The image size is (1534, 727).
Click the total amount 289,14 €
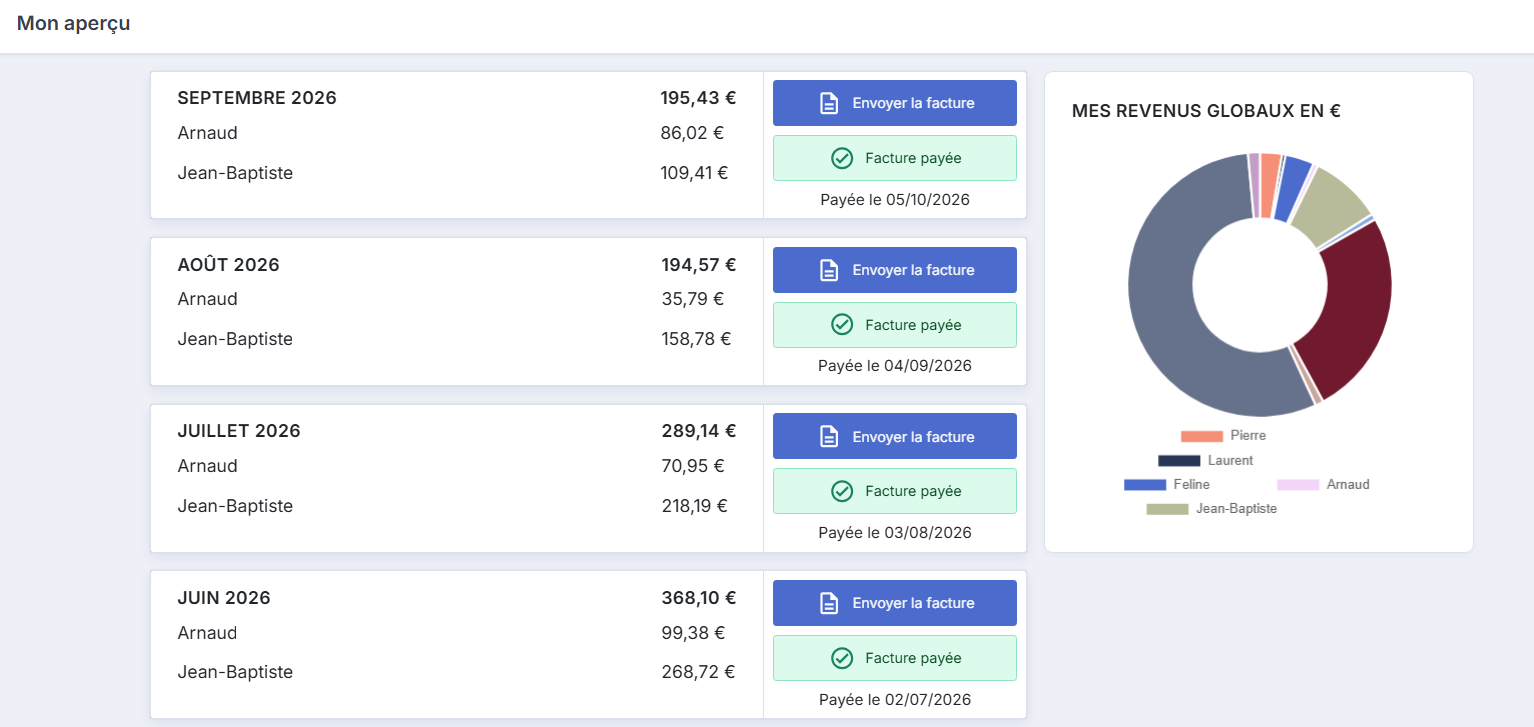[x=698, y=431]
